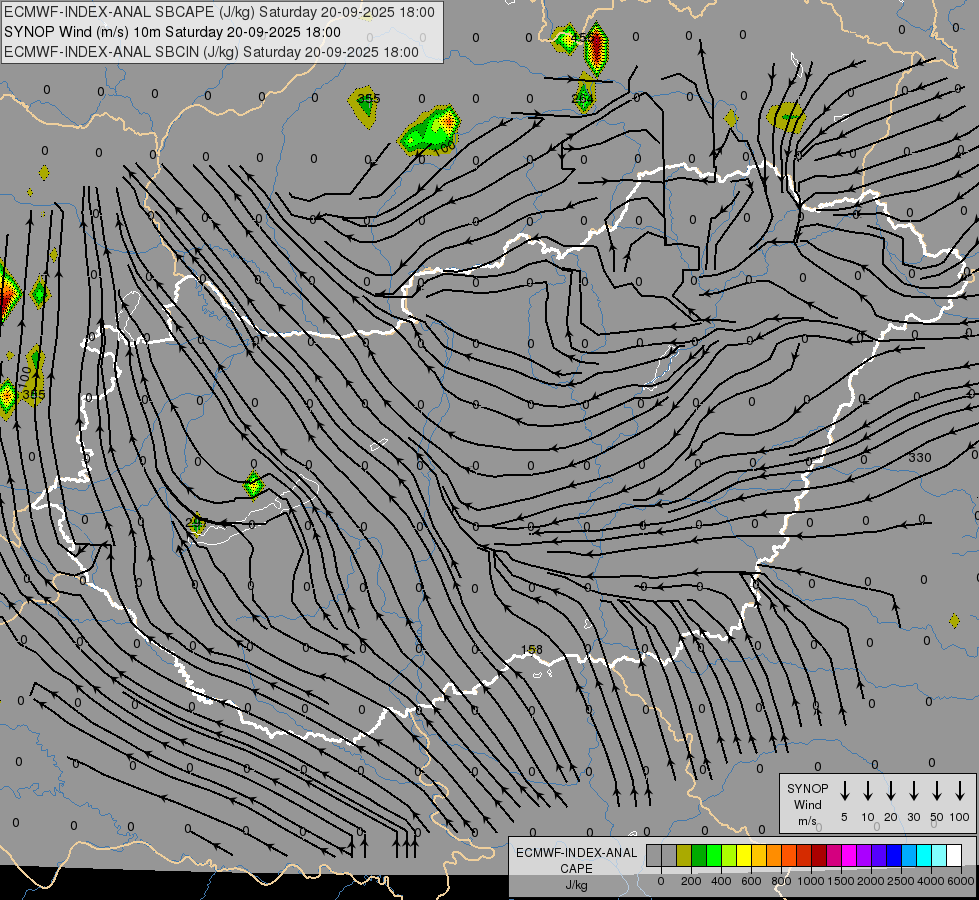This screenshot has height=900, width=979.
Task: Click the SYNOP Wind m/s legend label
Action: pyautogui.click(x=807, y=804)
